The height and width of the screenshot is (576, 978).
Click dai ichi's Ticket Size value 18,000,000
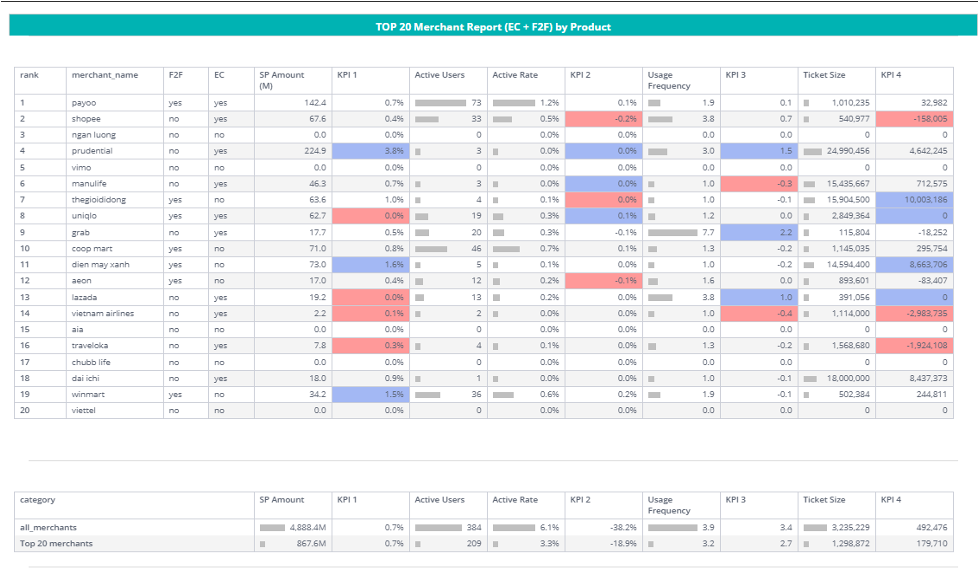(x=848, y=378)
